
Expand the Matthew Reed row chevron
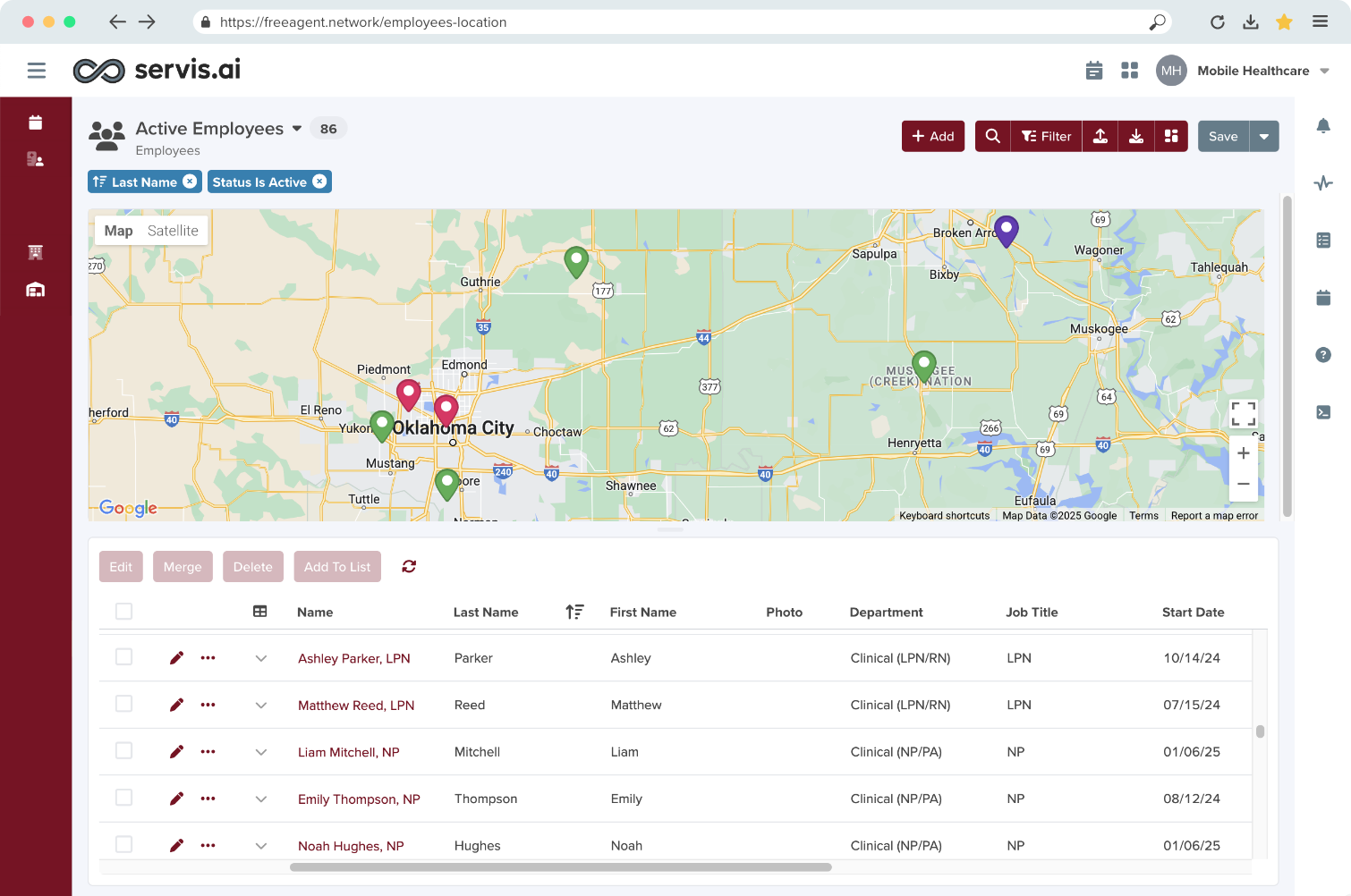(261, 705)
